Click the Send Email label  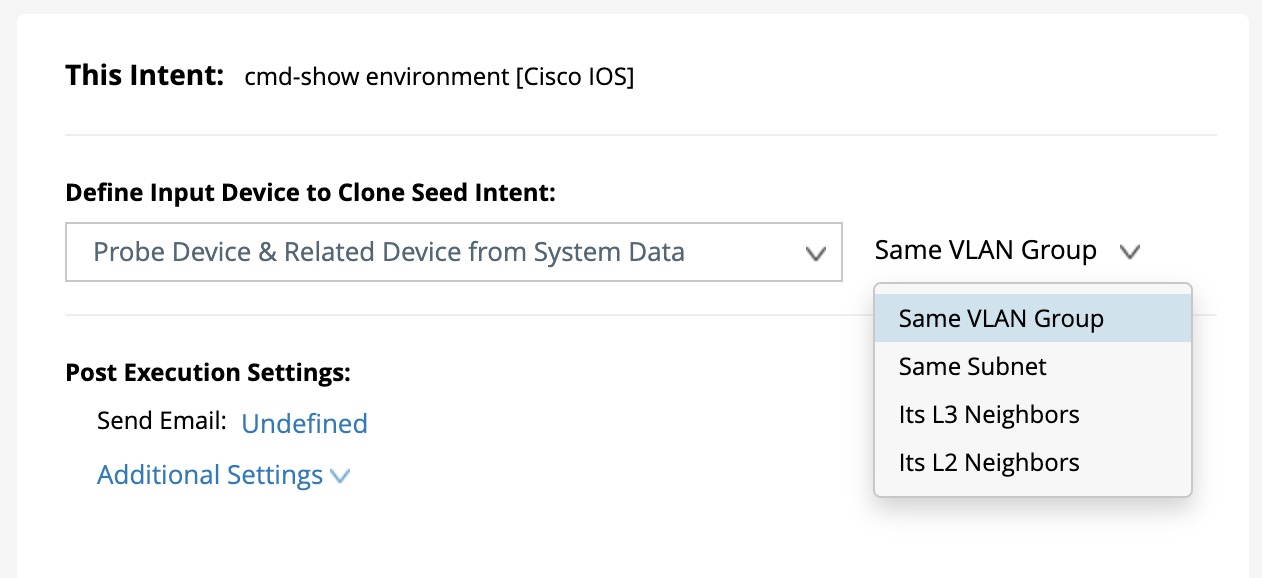coord(162,421)
